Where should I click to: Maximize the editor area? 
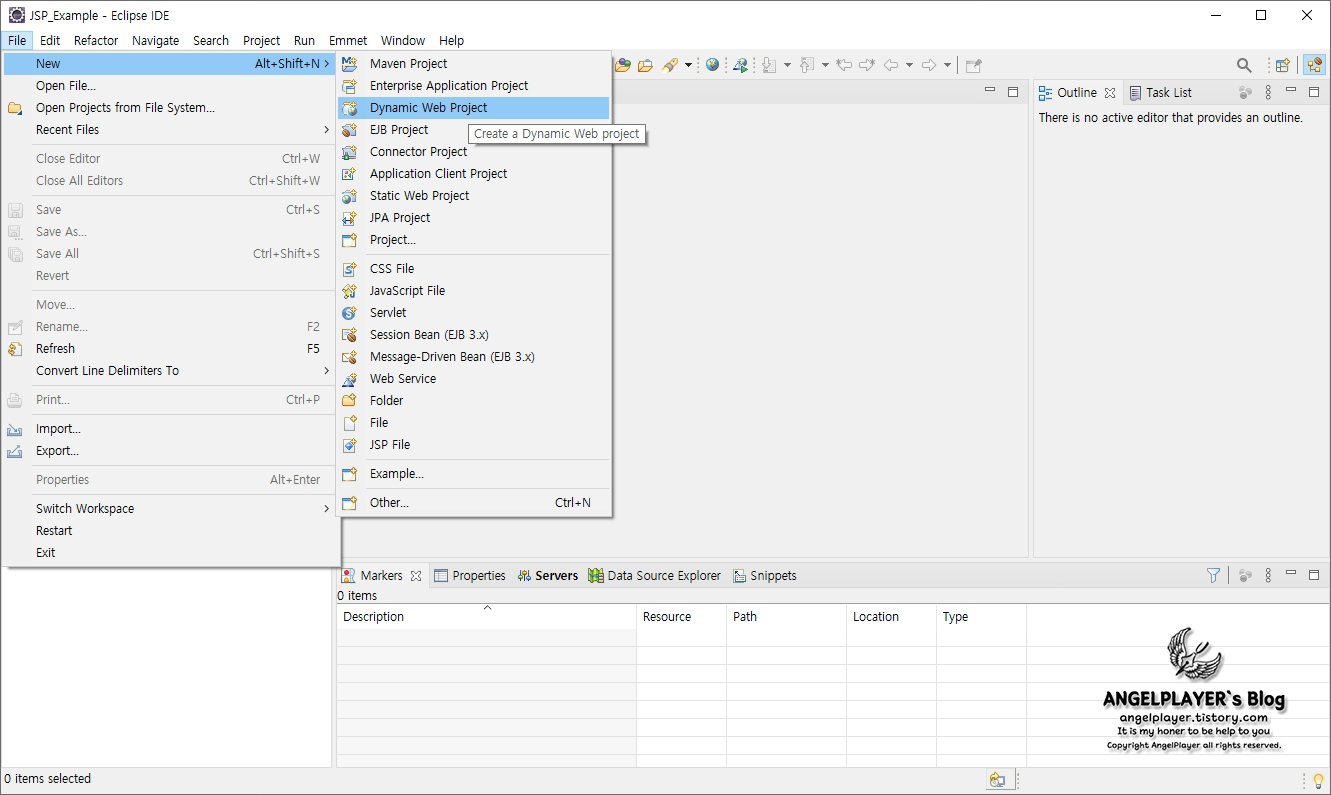click(1012, 91)
